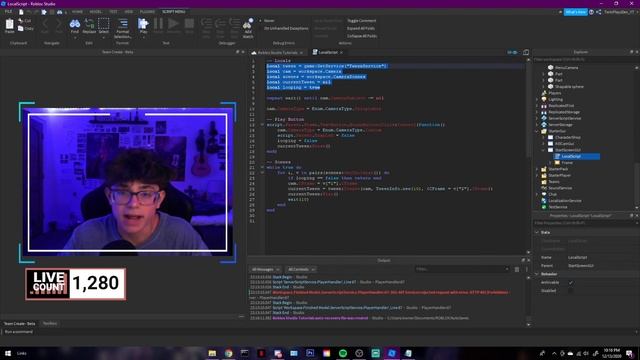Click the output Filter input field

[x=462, y=269]
